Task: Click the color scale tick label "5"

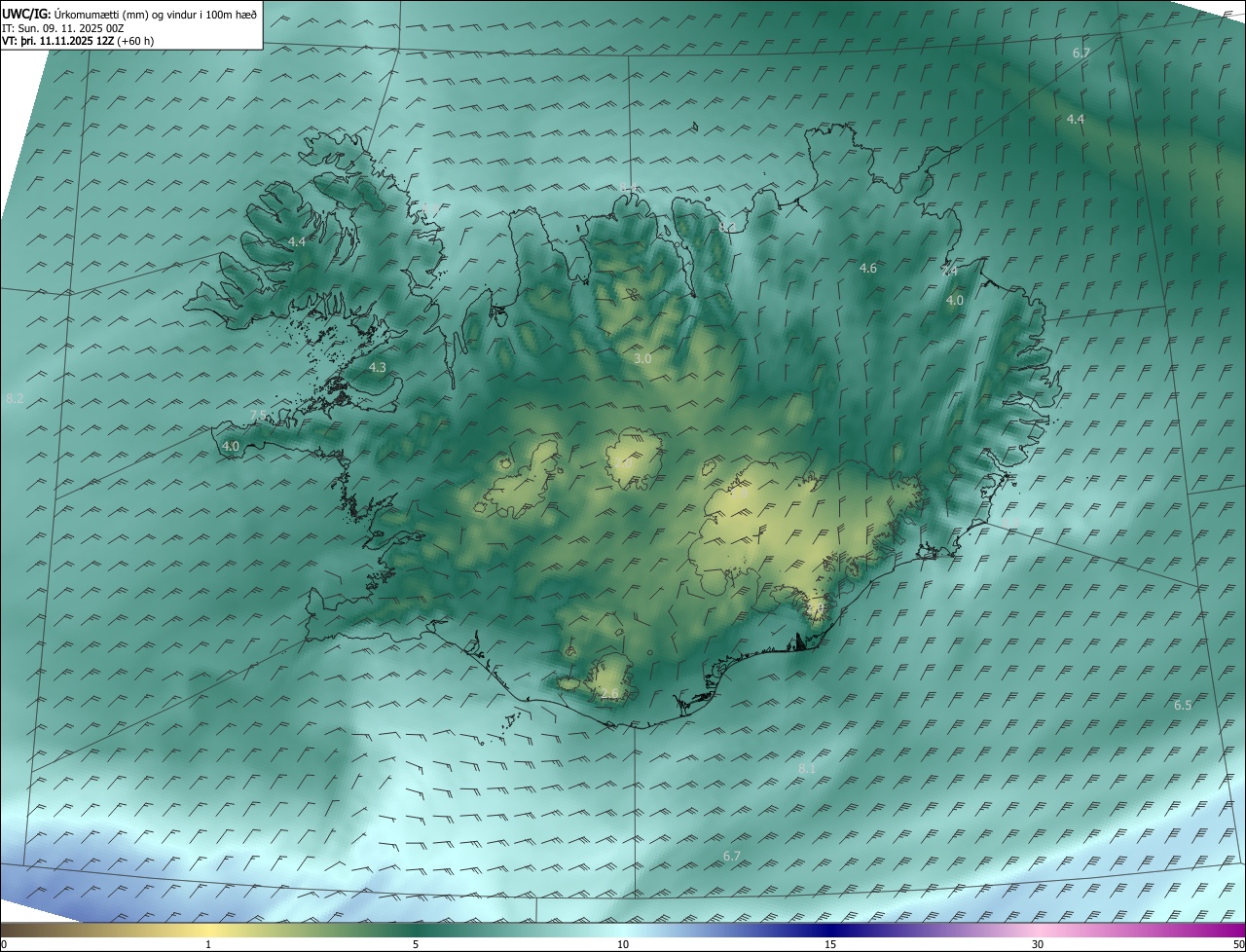Action: click(416, 944)
